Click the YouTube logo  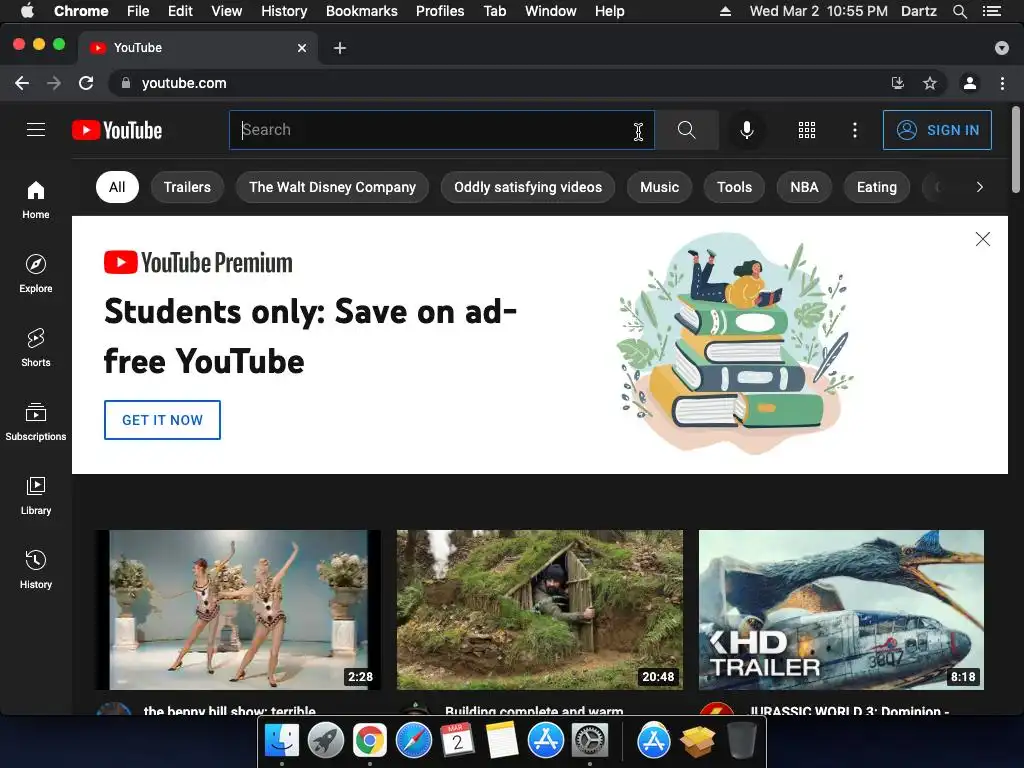click(x=117, y=130)
